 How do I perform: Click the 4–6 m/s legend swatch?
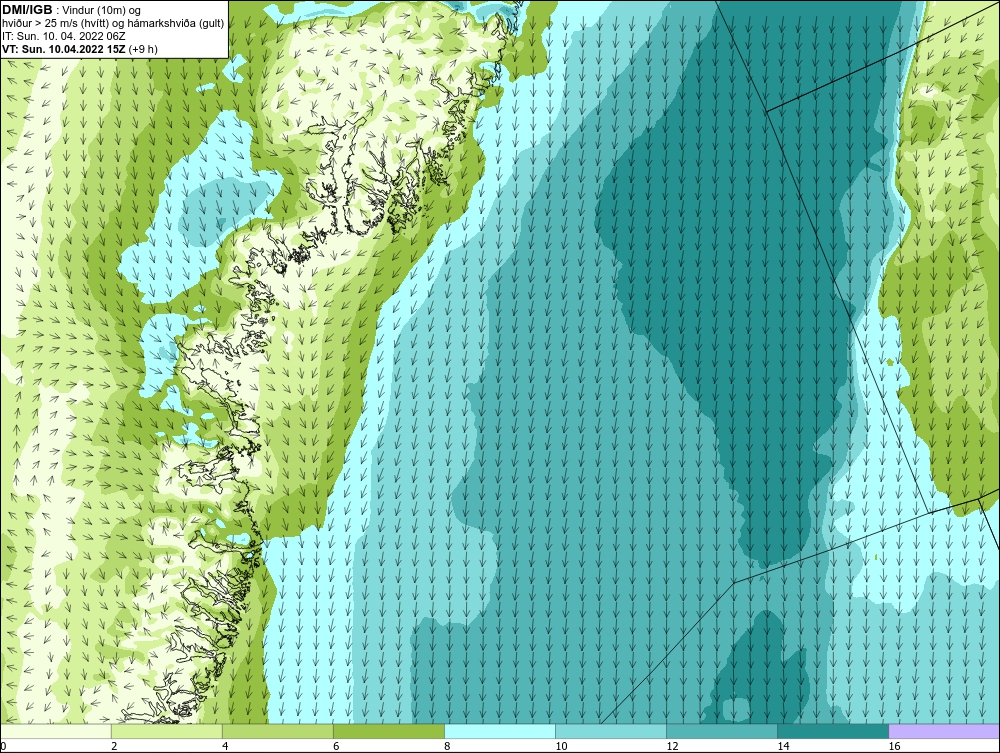pos(278,731)
